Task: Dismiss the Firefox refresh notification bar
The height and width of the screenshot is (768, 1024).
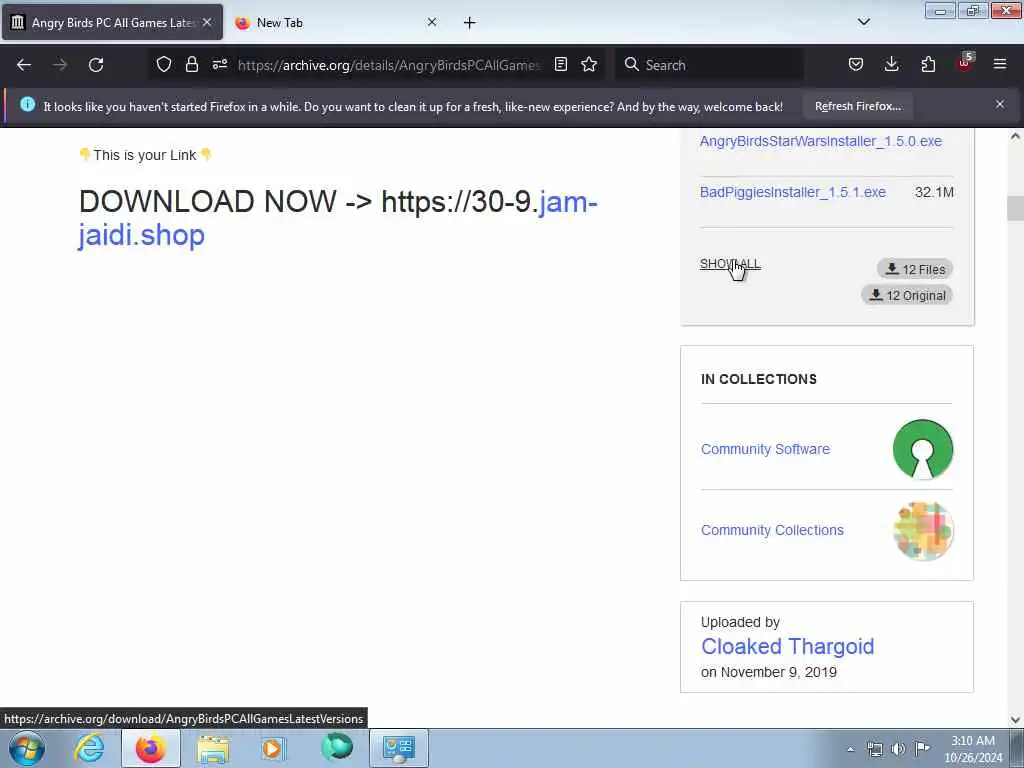Action: pos(1000,104)
